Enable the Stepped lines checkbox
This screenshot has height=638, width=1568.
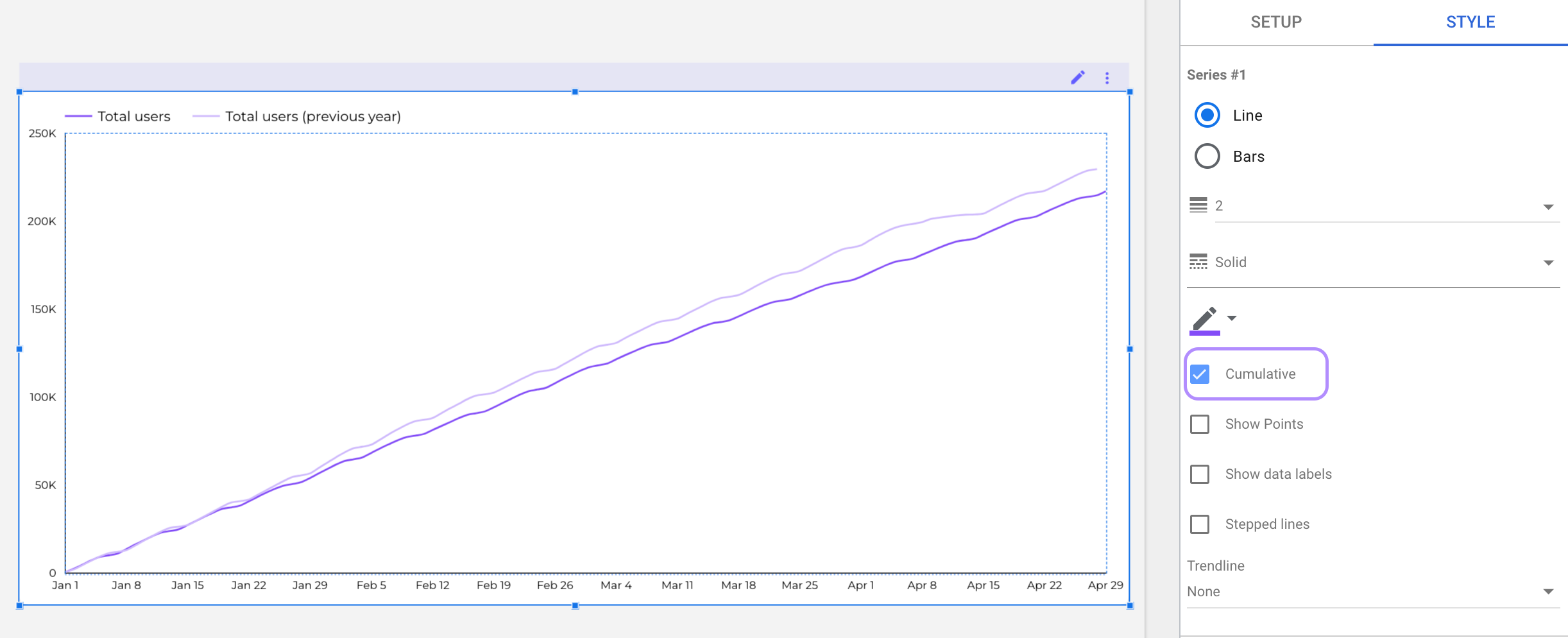1200,524
